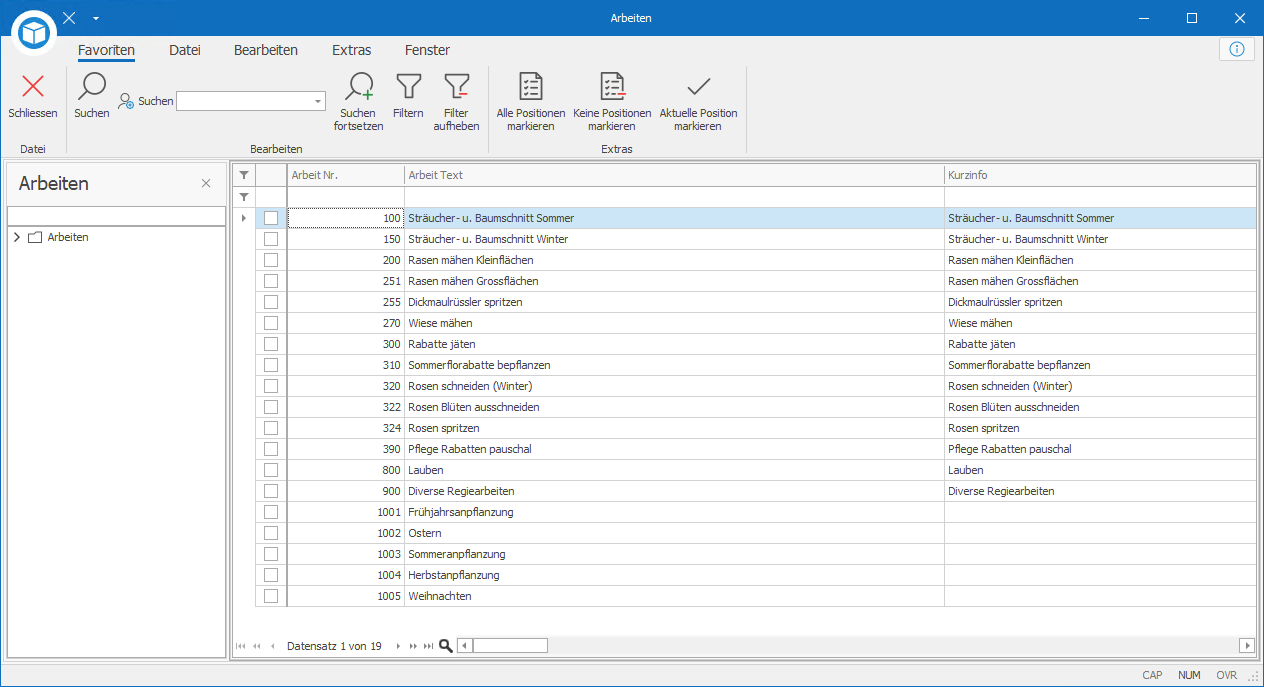
Task: Open the blue cube application menu
Action: (x=36, y=34)
